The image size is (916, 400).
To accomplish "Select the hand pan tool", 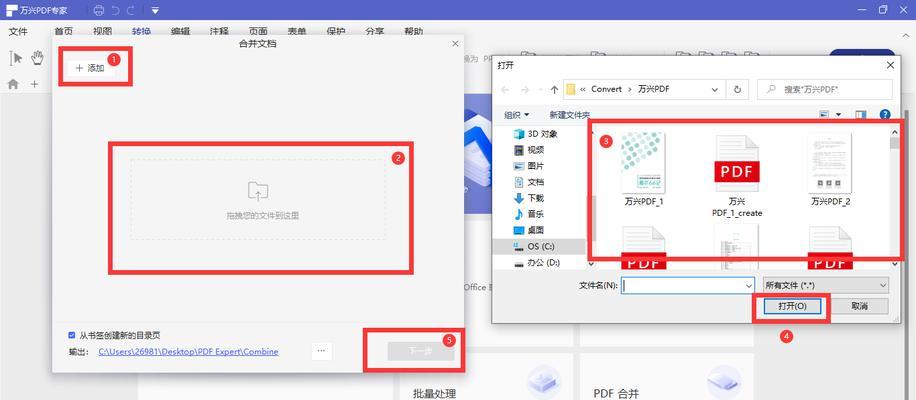I will point(37,58).
